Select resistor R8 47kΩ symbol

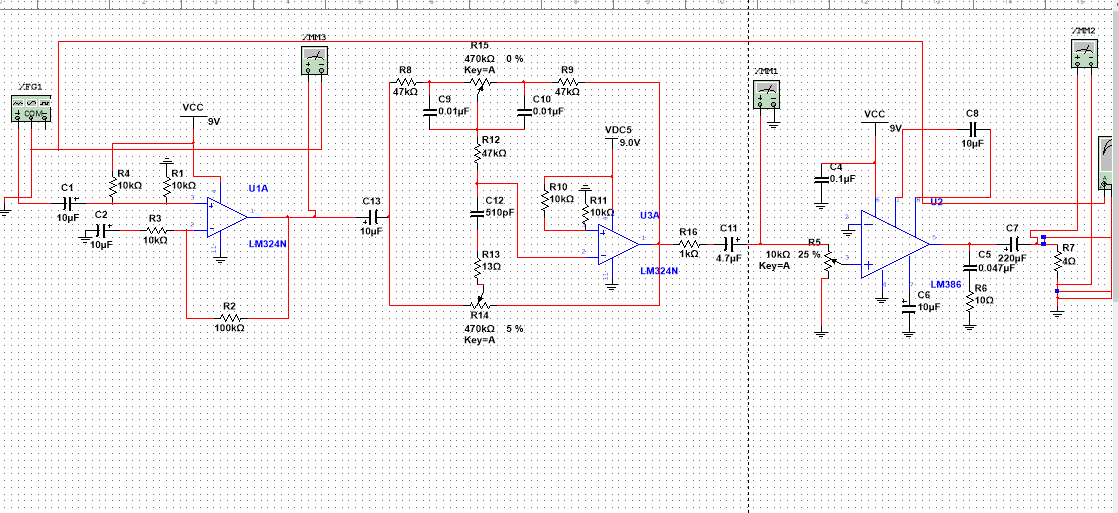pos(405,82)
